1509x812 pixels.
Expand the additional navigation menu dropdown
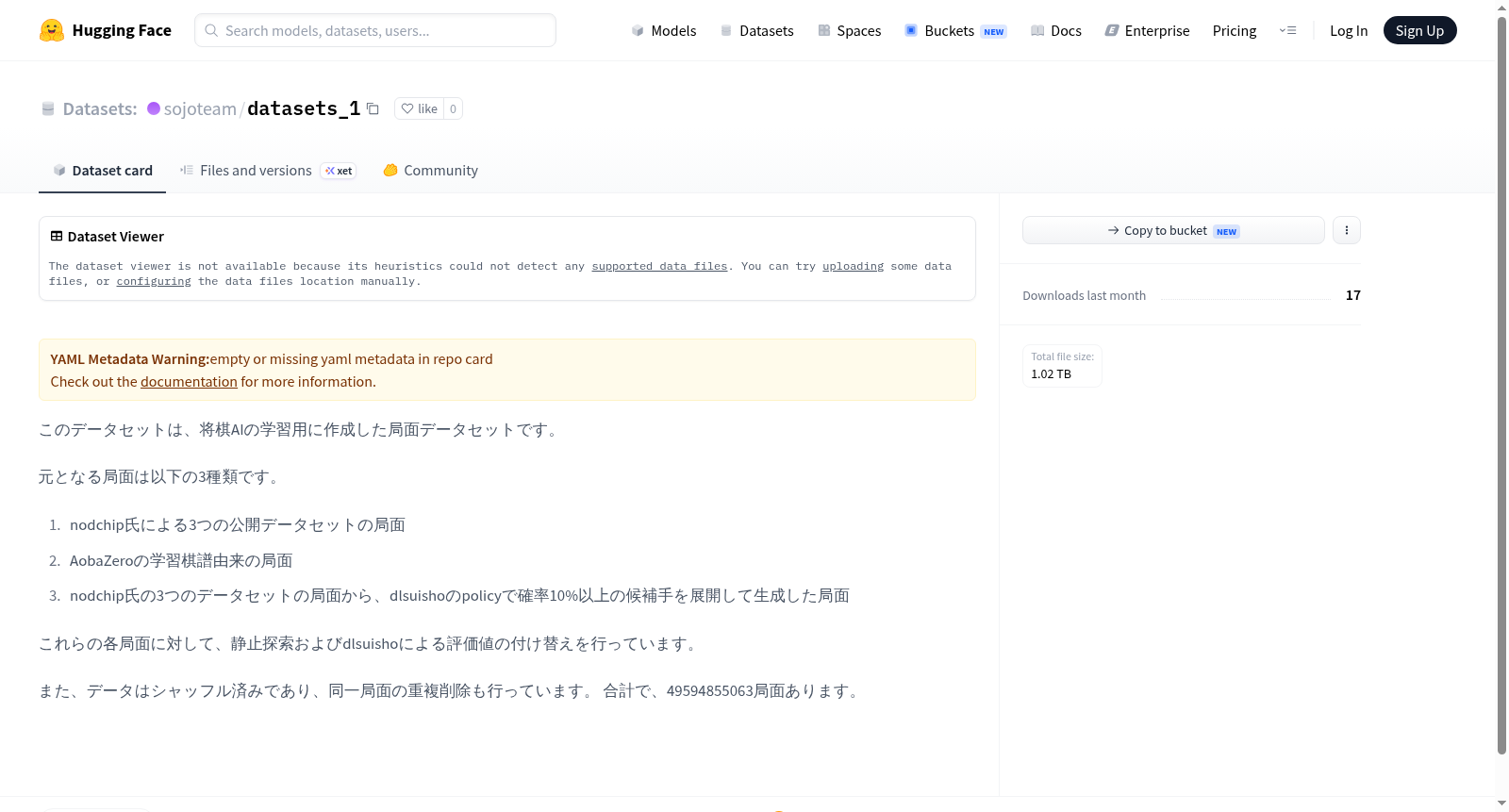tap(1287, 30)
